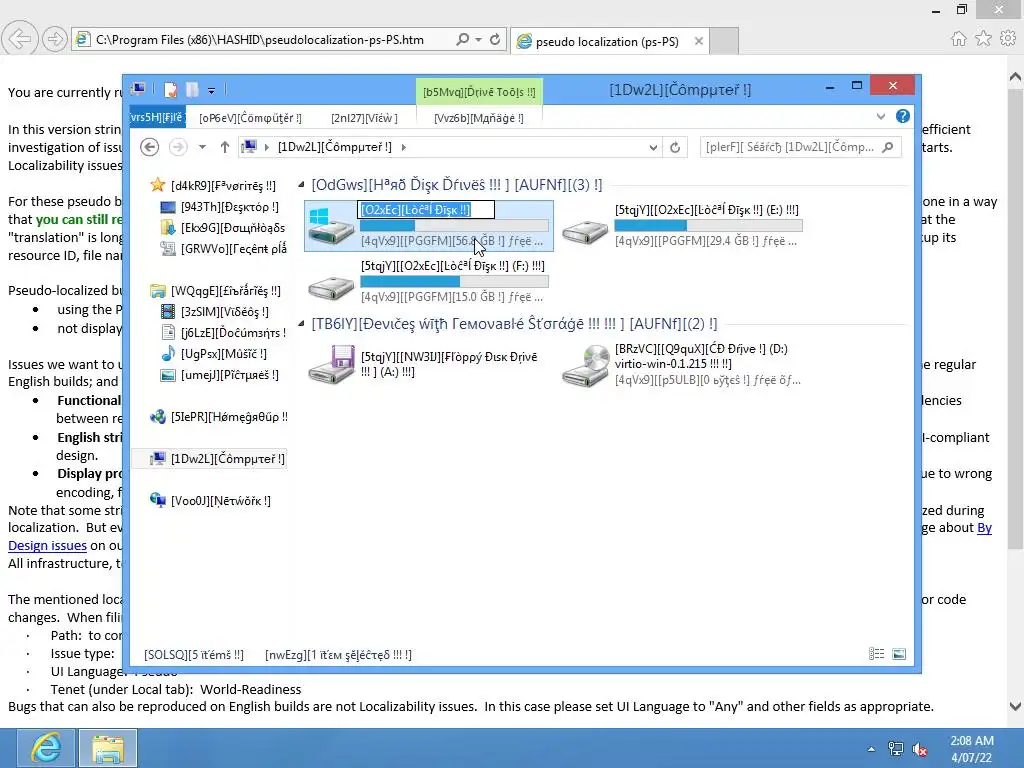This screenshot has height=768, width=1024.
Task: Click Explorer's Forward navigation arrow
Action: tap(178, 147)
